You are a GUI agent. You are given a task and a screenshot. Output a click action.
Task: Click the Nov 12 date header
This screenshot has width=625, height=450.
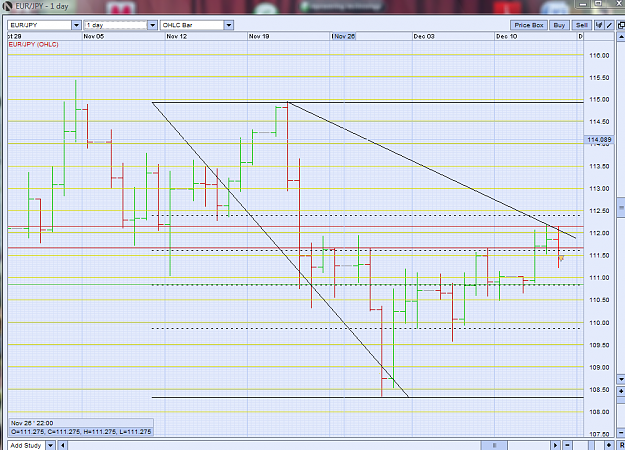pos(177,36)
